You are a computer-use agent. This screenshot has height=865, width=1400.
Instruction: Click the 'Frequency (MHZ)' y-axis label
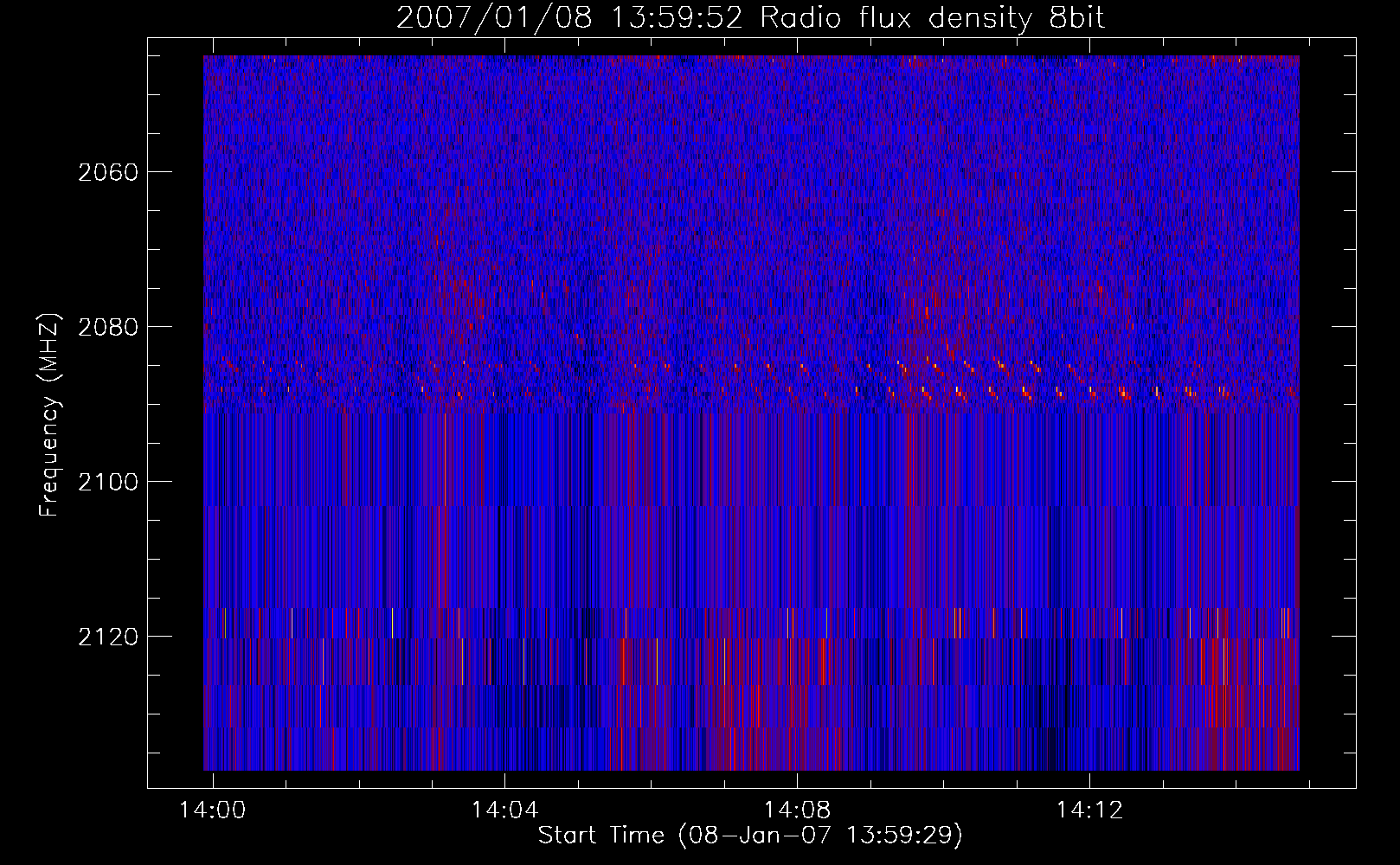point(49,416)
